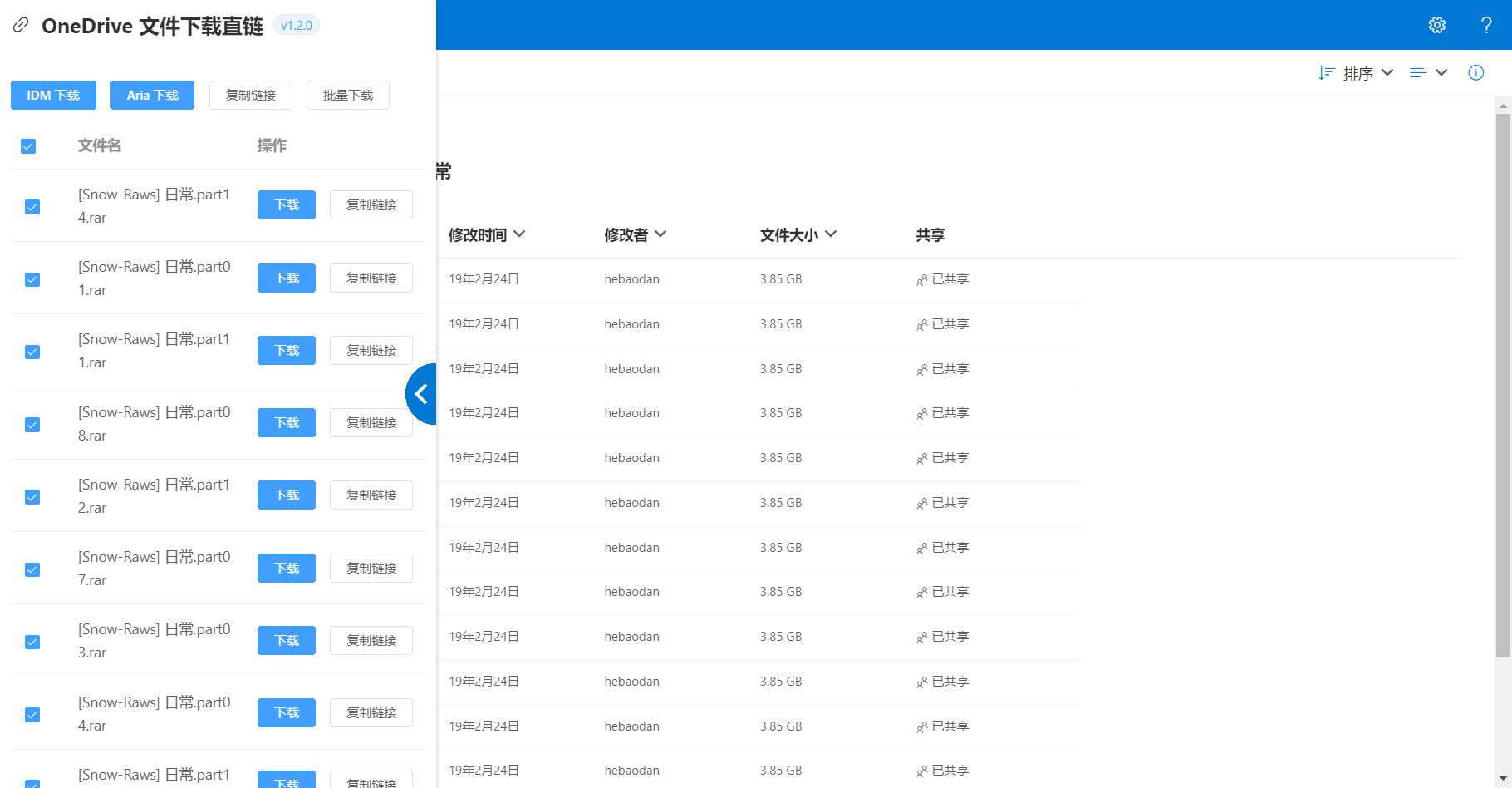The image size is (1512, 788).
Task: Click the 批量下载 button
Action: coord(347,96)
